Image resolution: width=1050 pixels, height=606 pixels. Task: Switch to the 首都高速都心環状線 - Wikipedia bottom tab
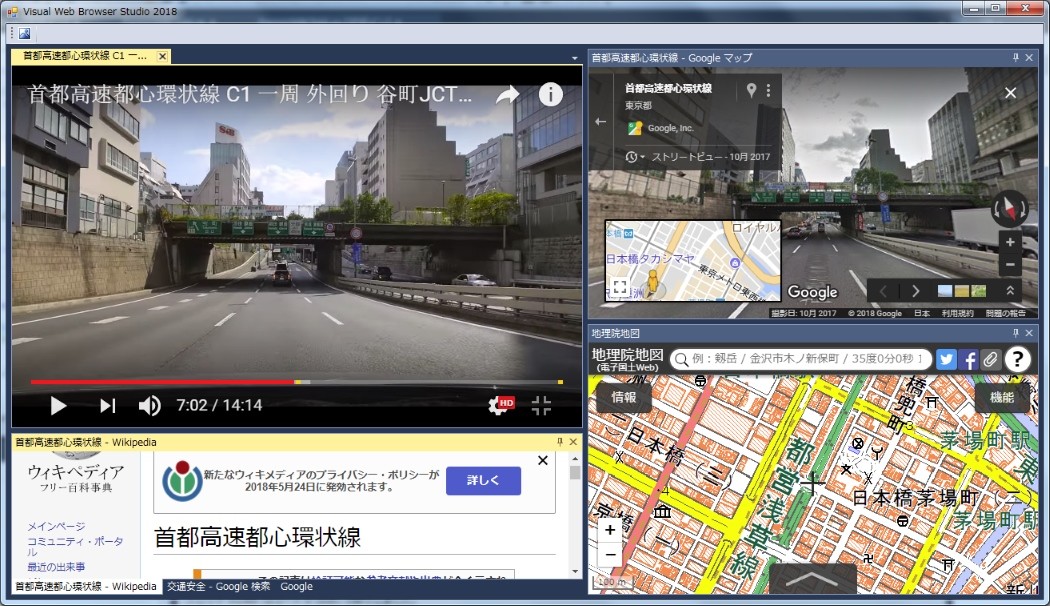coord(86,587)
